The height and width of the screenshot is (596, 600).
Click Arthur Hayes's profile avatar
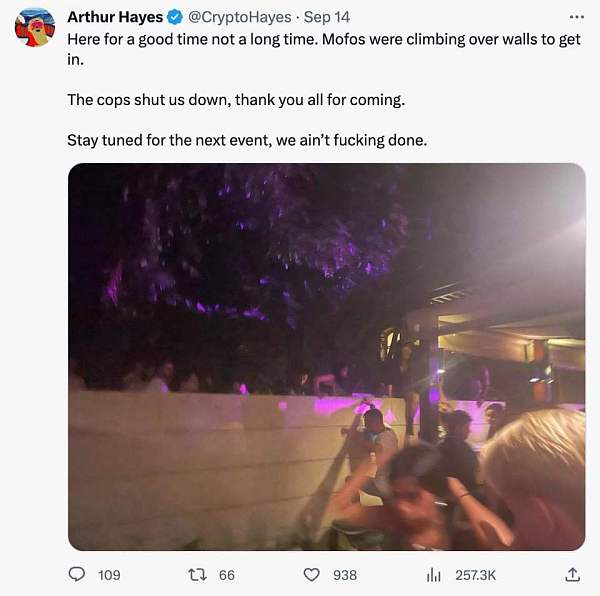coord(34,27)
